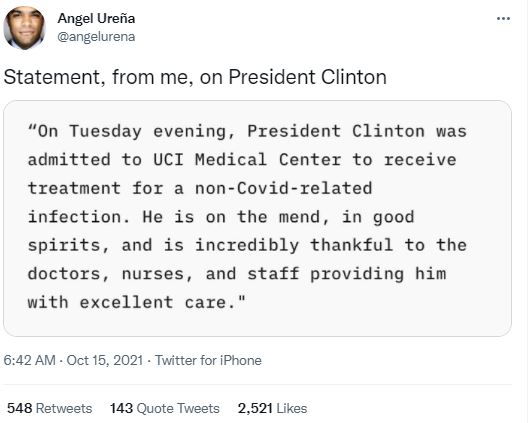The height and width of the screenshot is (423, 528).
Task: Click the 'with excellent care' line in the statement
Action: (137, 302)
